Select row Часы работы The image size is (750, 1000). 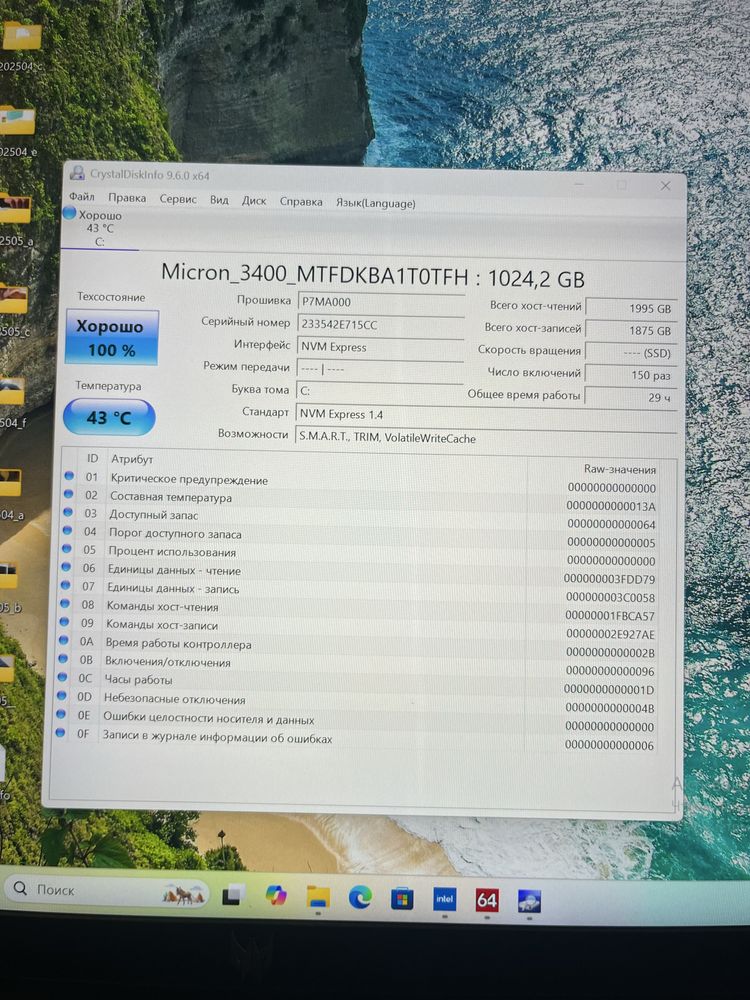click(x=356, y=684)
